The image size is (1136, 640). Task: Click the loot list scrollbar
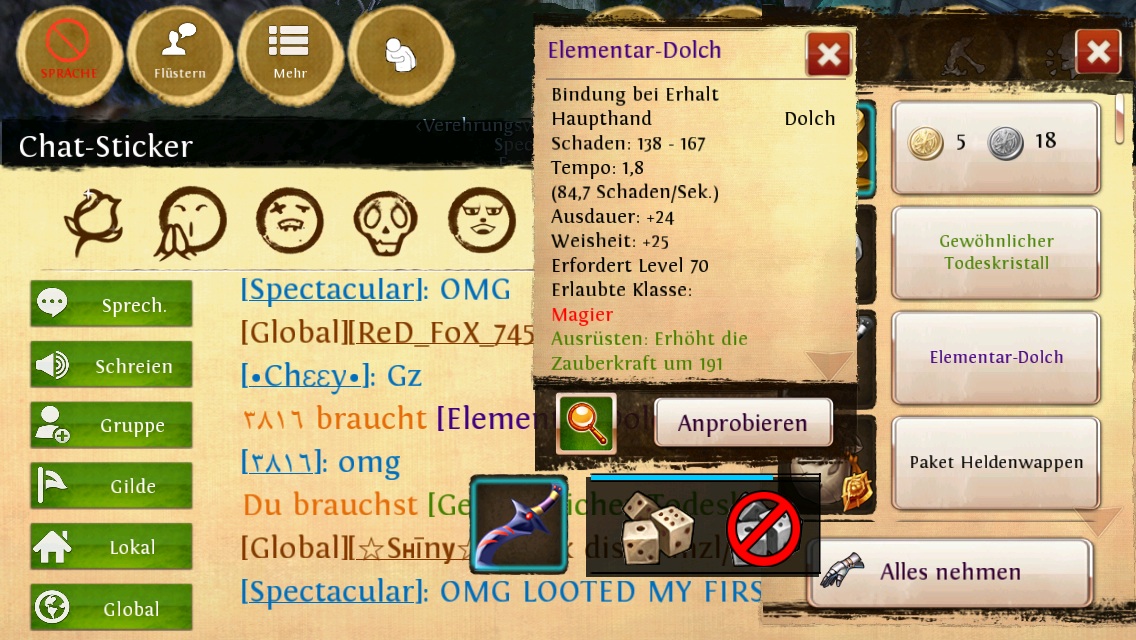[1120, 119]
